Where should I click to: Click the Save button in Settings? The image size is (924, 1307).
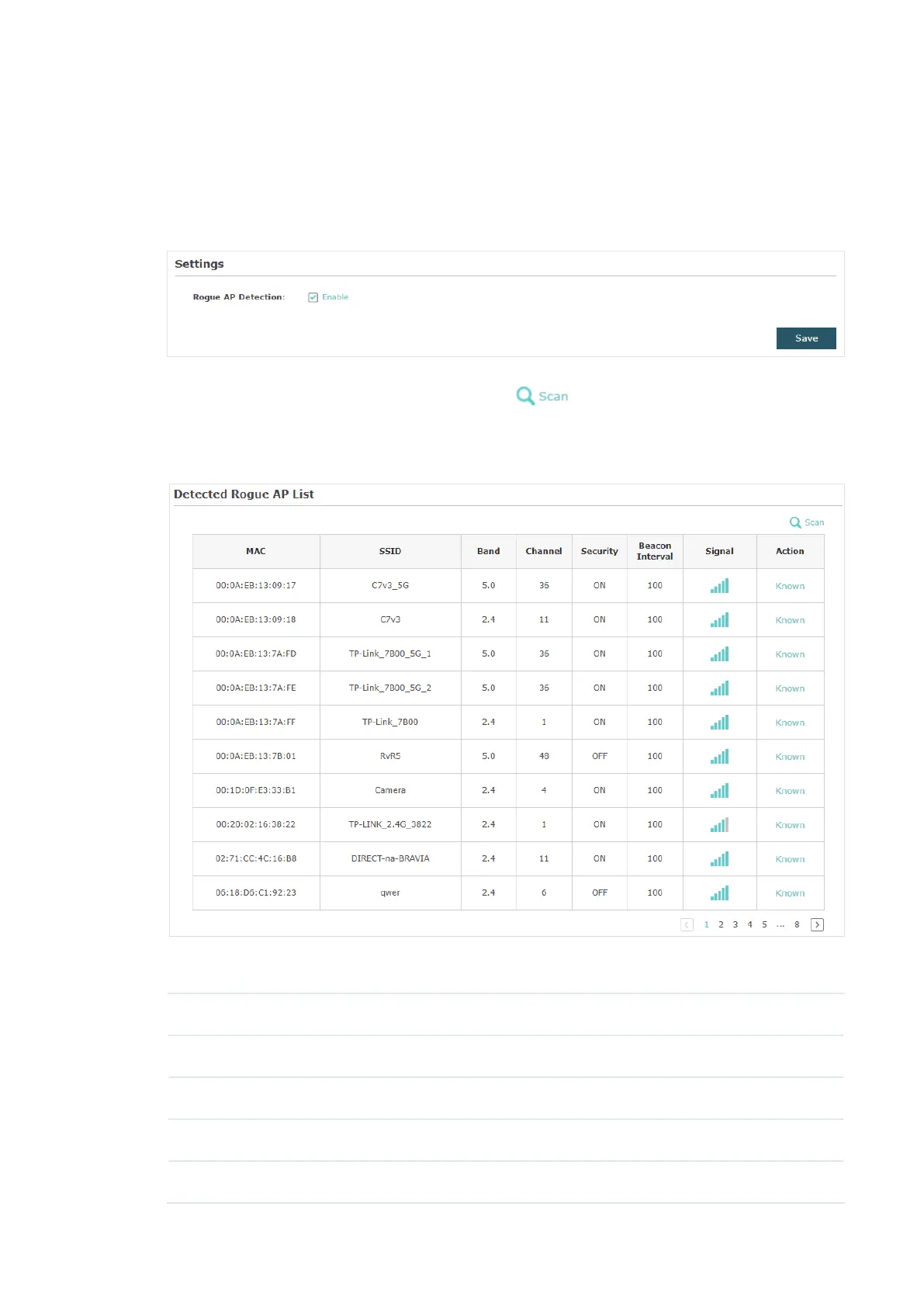806,338
